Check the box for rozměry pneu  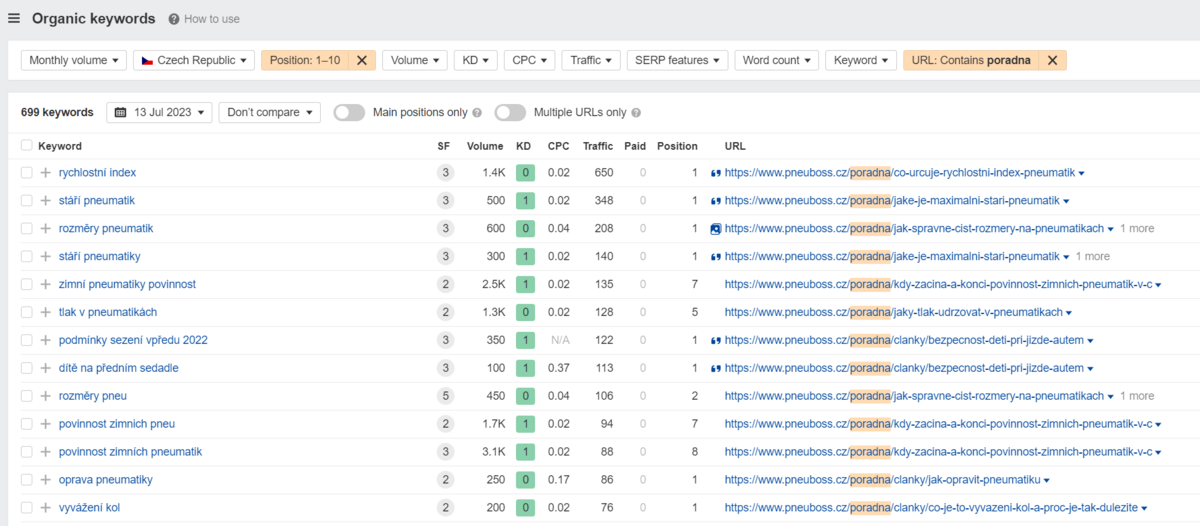pyautogui.click(x=27, y=396)
